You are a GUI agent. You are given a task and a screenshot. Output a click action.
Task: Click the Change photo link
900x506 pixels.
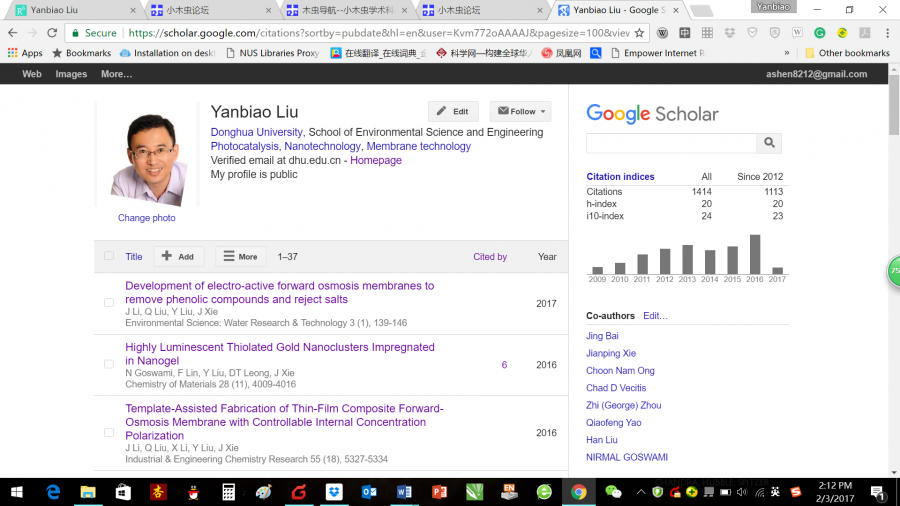pyautogui.click(x=146, y=218)
